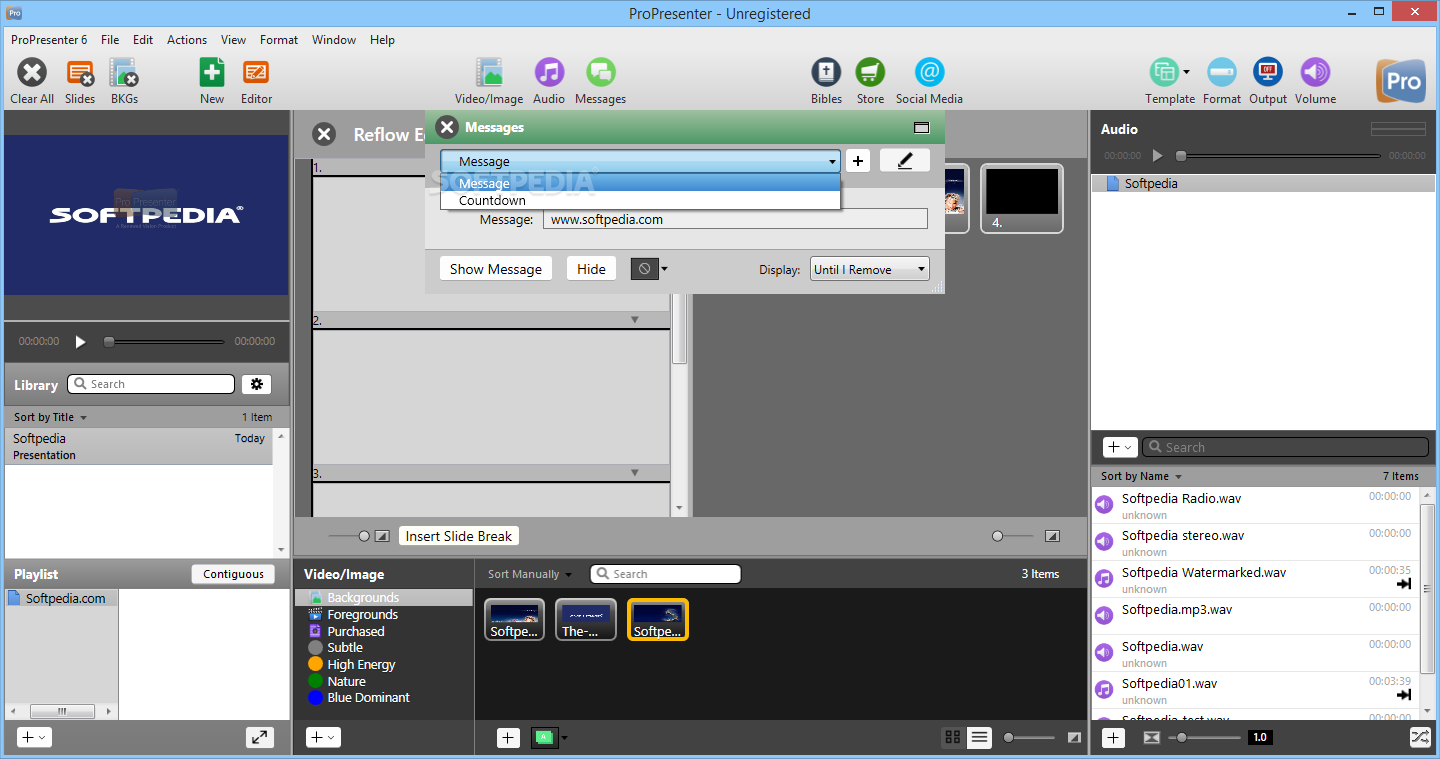Open message type combo box
The width and height of the screenshot is (1440, 759).
(x=640, y=161)
